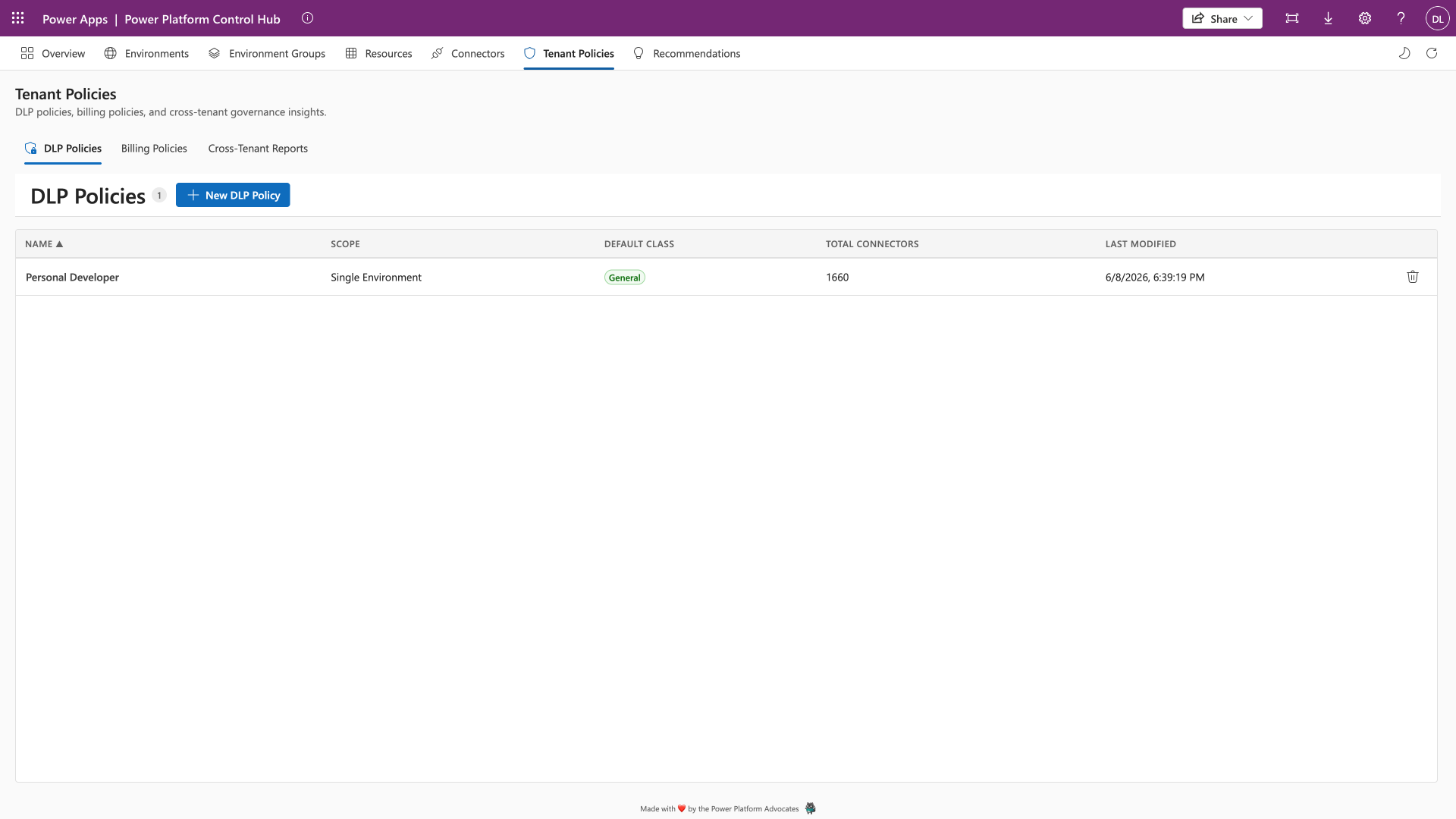
Task: Click the DLP Policies count badge
Action: pos(159,196)
